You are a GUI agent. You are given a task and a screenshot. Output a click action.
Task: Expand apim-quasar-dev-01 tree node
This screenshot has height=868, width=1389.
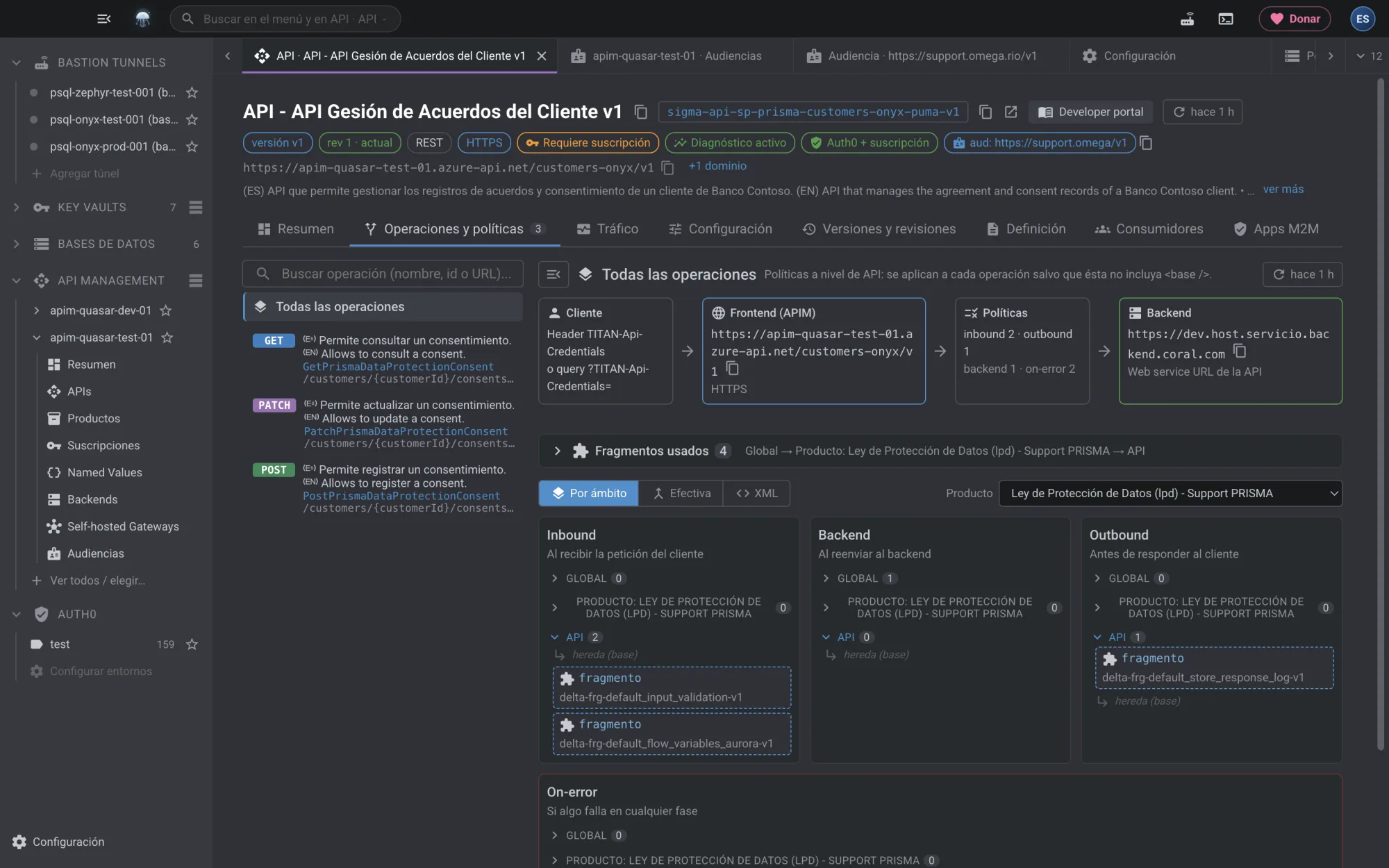tap(36, 310)
